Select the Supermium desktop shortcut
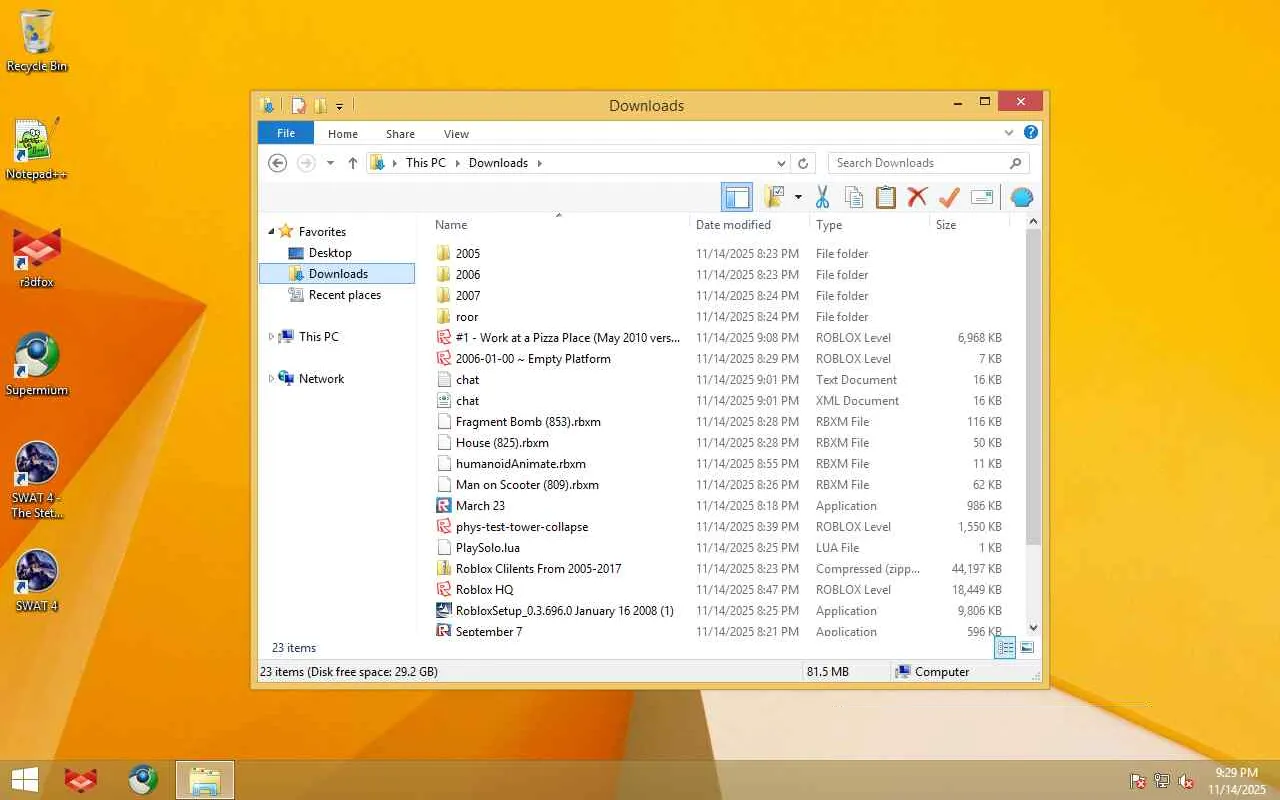The image size is (1280, 800). (x=37, y=365)
